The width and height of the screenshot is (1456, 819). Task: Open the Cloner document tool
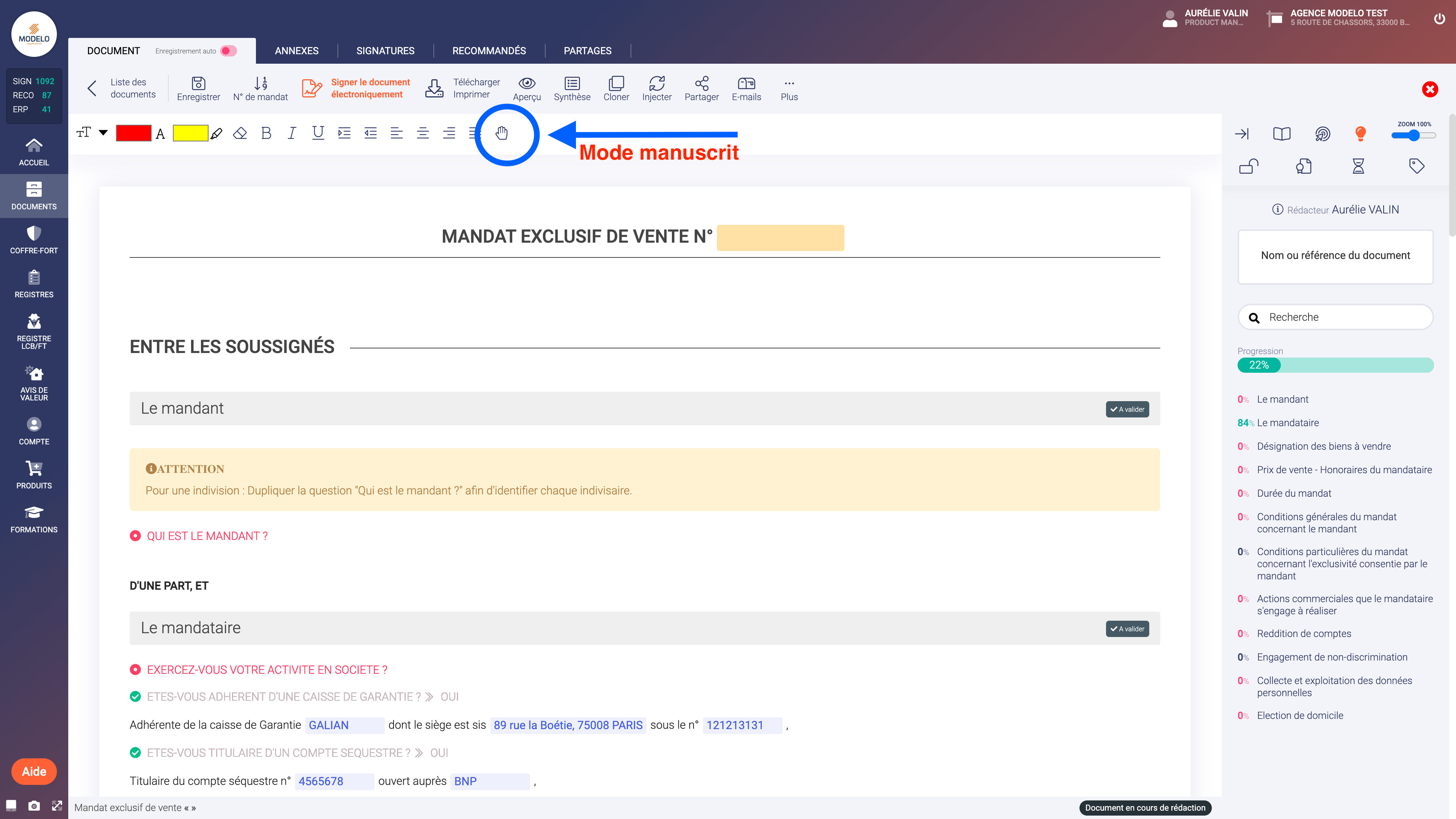[x=615, y=88]
